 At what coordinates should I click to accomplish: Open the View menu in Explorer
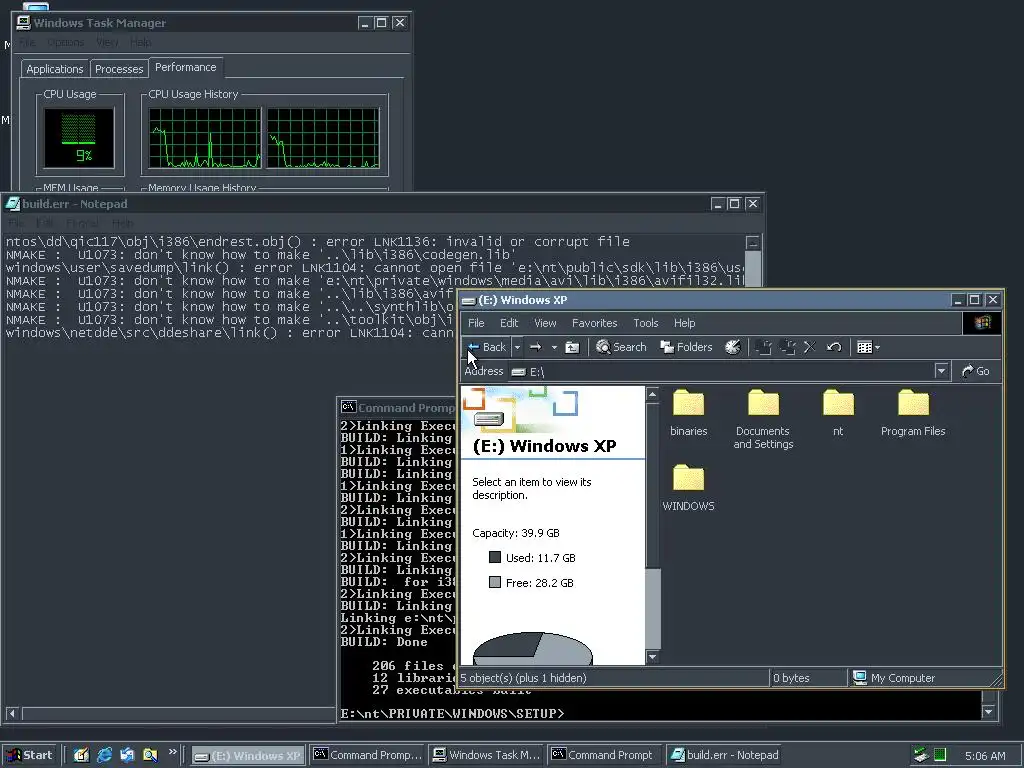[x=545, y=323]
